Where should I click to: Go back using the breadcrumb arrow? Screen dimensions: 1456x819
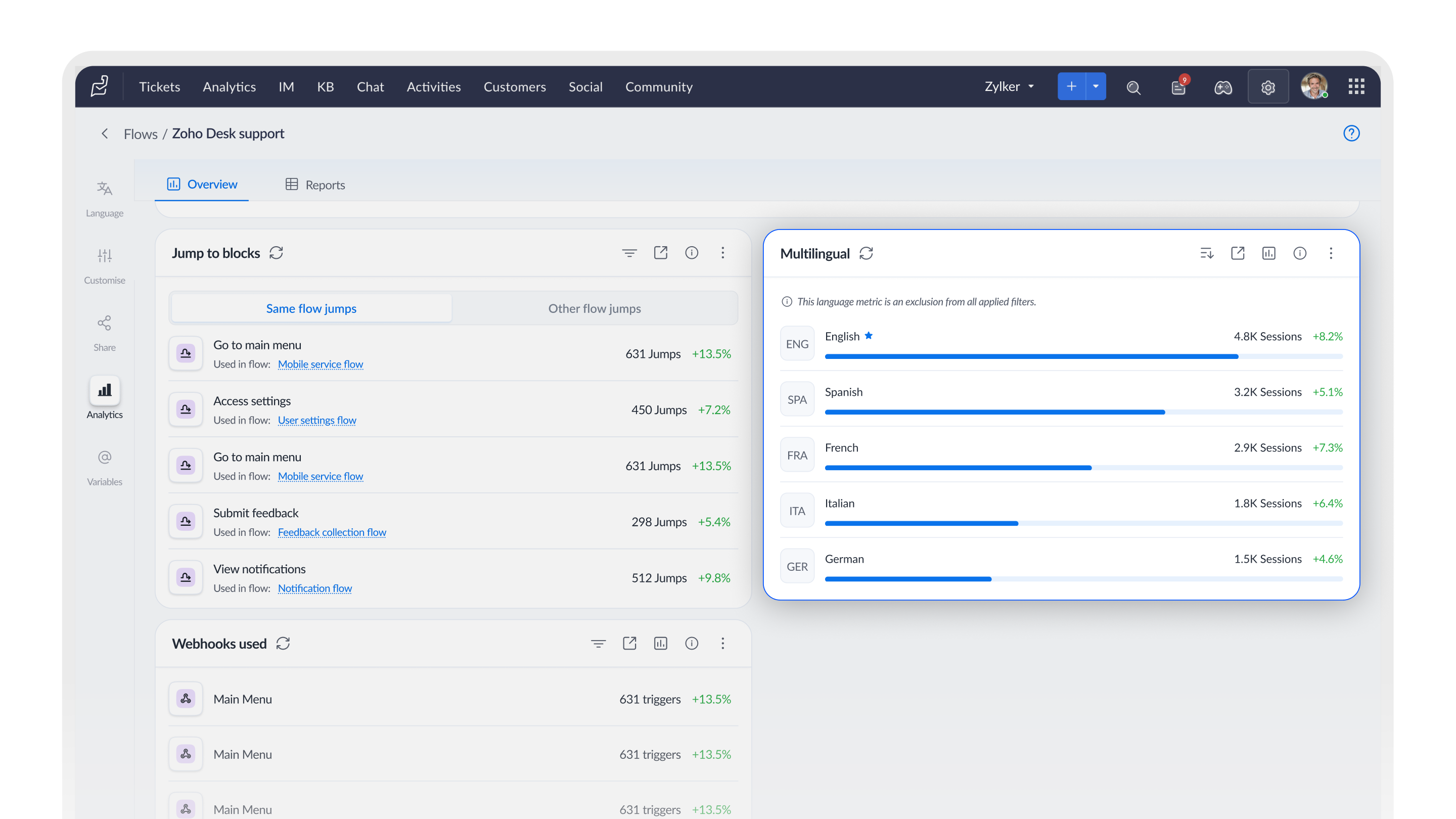point(105,133)
